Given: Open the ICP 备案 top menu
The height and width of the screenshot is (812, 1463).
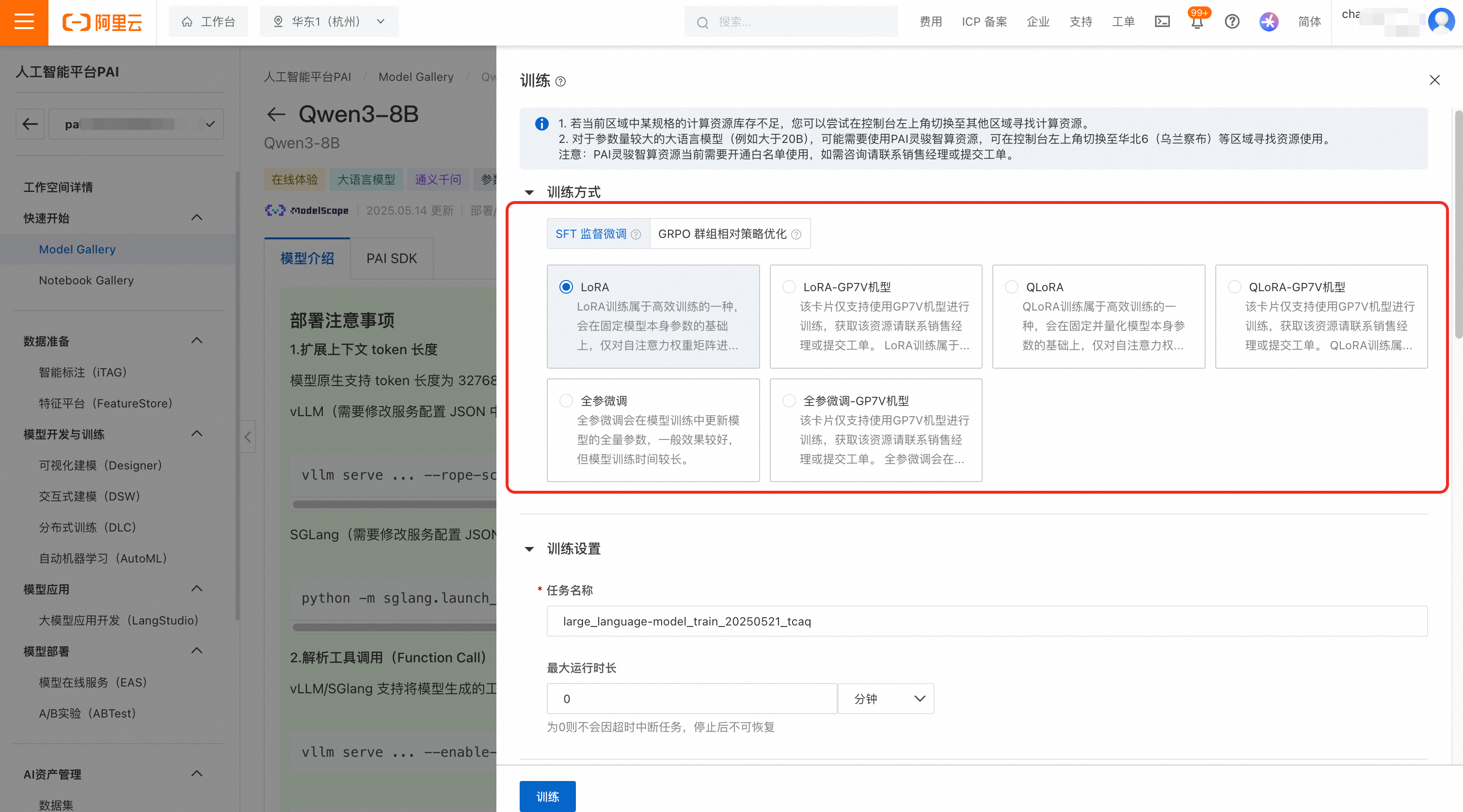Looking at the screenshot, I should (984, 22).
